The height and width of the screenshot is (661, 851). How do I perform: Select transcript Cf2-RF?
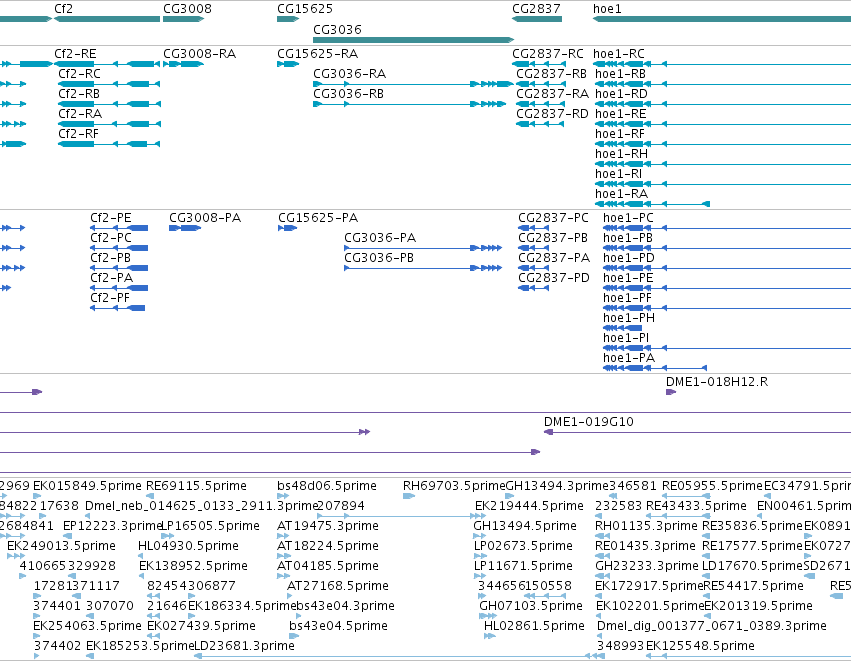[x=79, y=134]
